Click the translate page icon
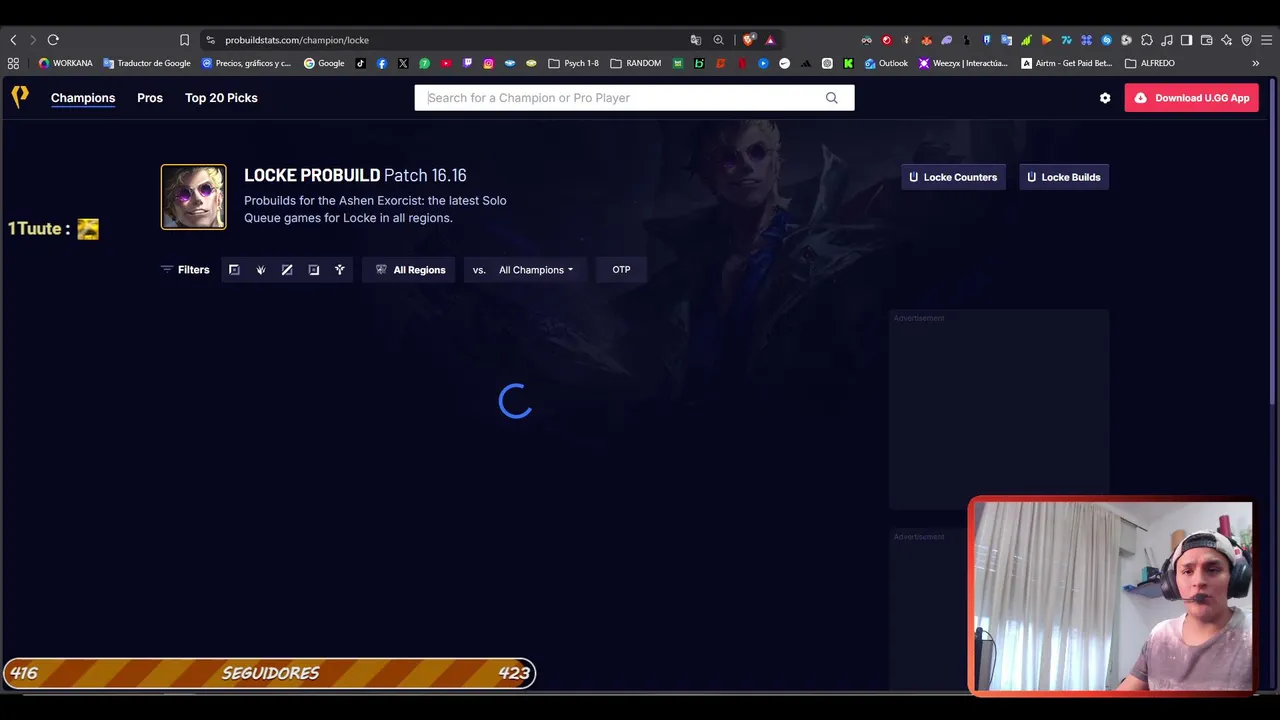 (x=696, y=40)
